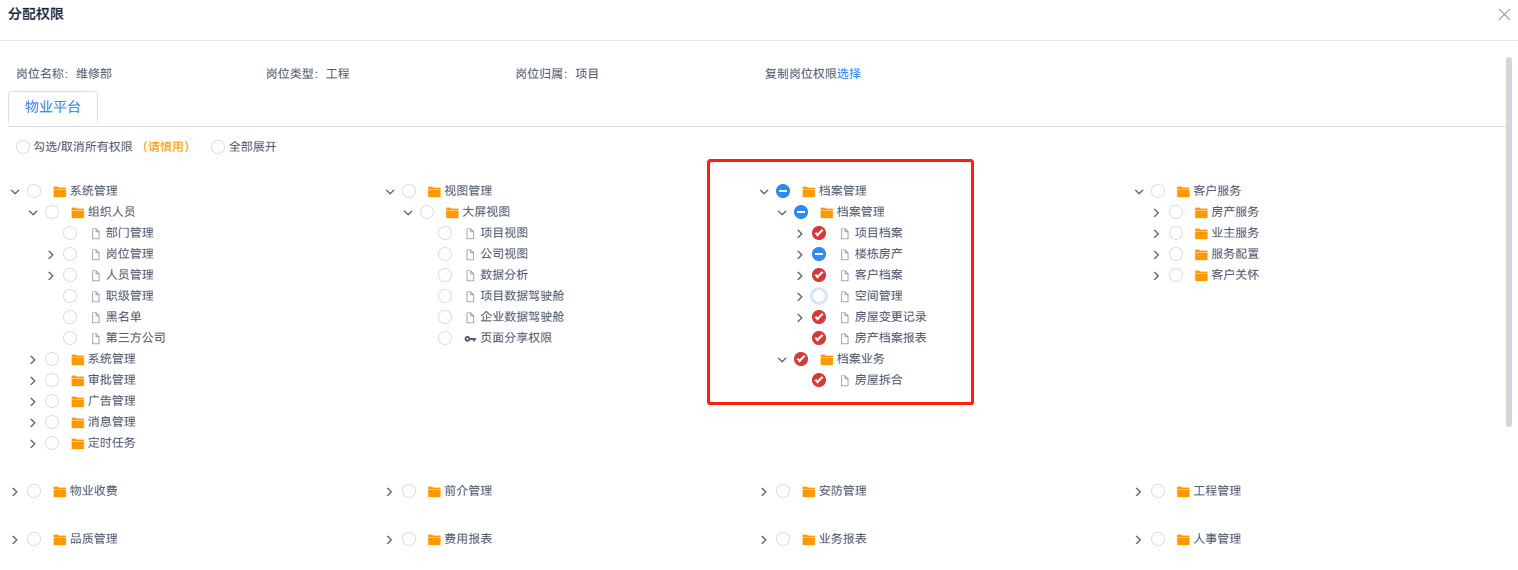Expand the 房产服务 node
The height and width of the screenshot is (570, 1518).
[x=1156, y=212]
